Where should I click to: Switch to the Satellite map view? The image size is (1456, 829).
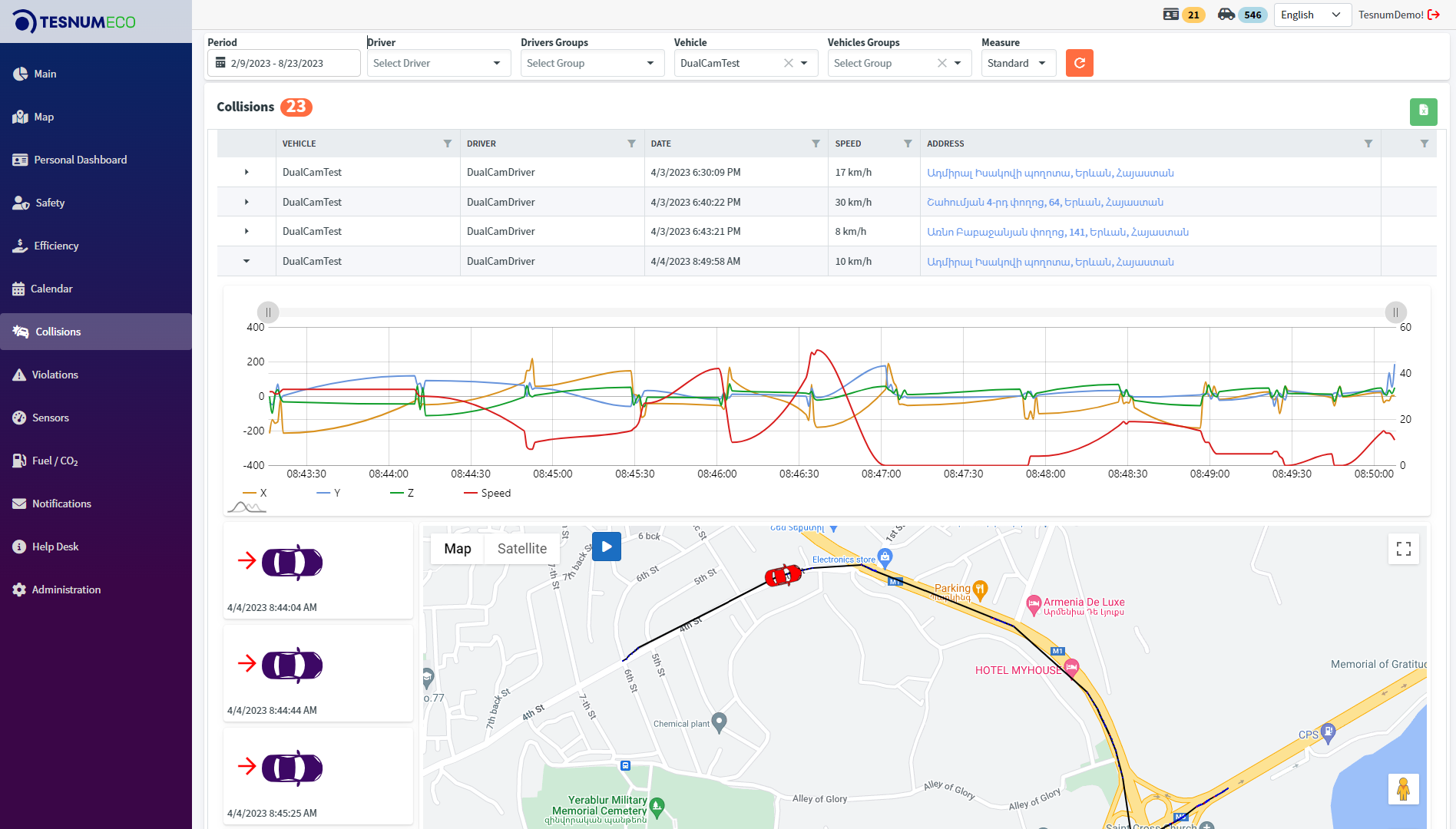tap(522, 548)
